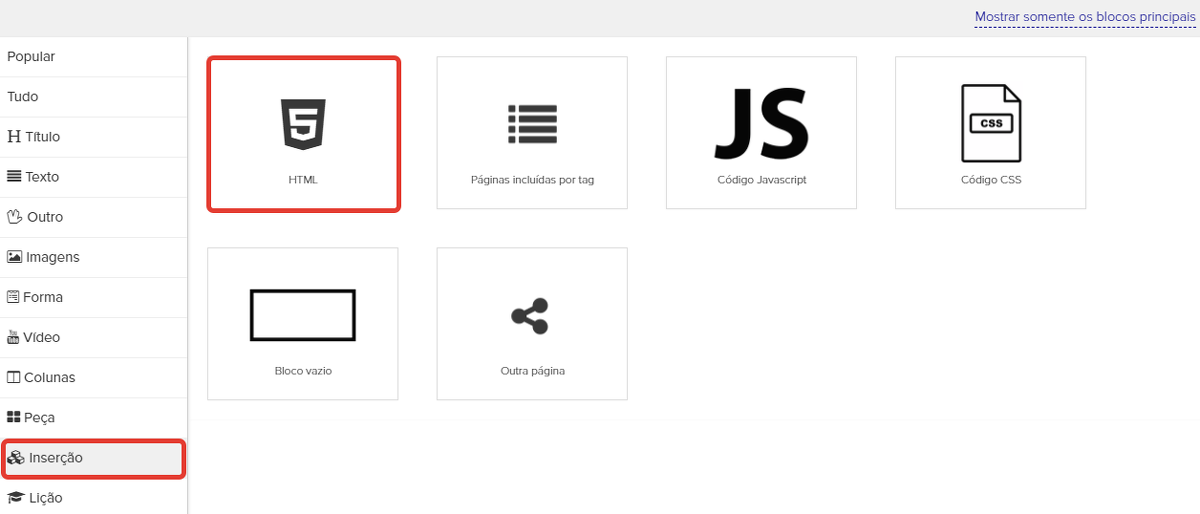Viewport: 1200px width, 514px height.
Task: Choose the JS Javascript code block icon
Action: (761, 124)
